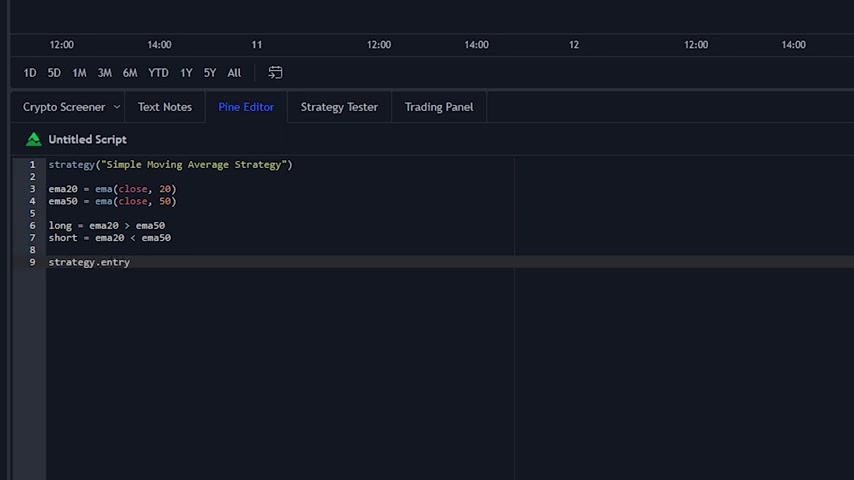Click line number 5 in the gutter
Viewport: 854px width, 480px height.
coord(32,214)
